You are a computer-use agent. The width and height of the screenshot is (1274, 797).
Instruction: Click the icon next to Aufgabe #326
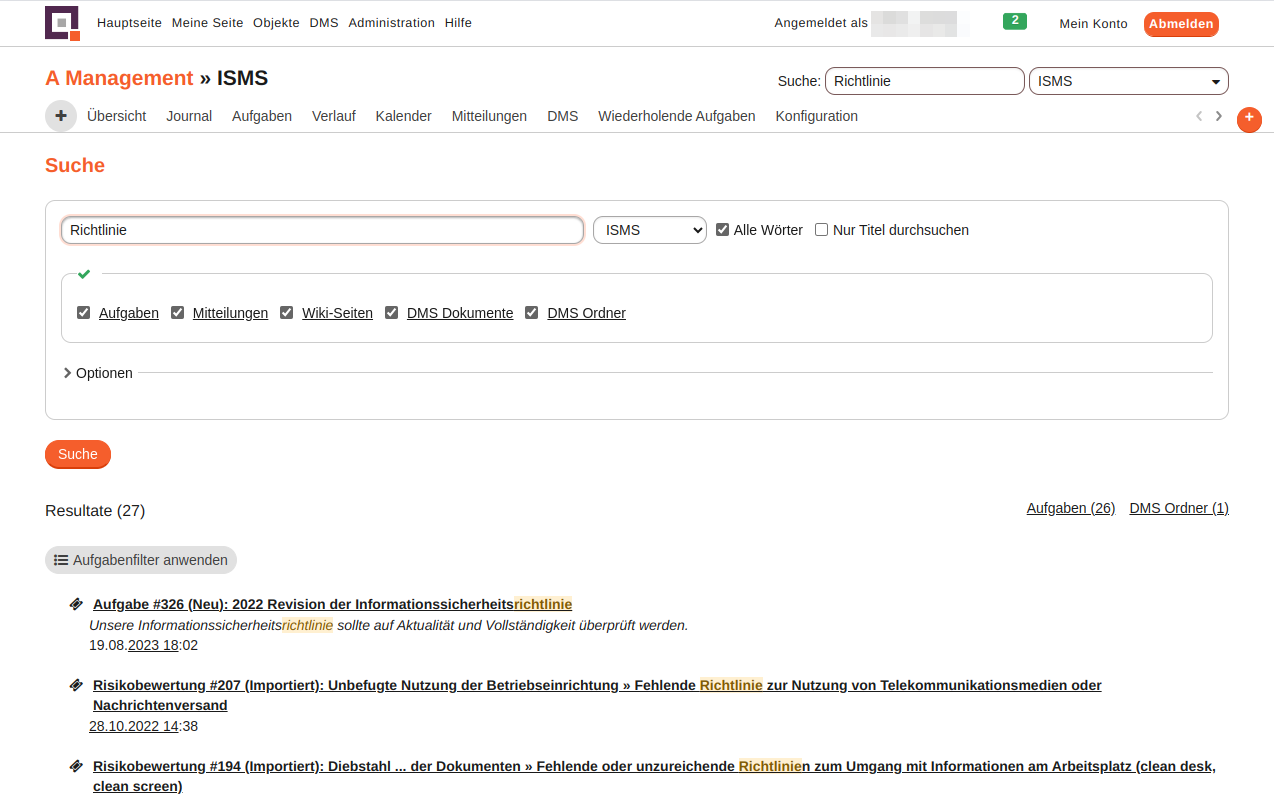[76, 604]
